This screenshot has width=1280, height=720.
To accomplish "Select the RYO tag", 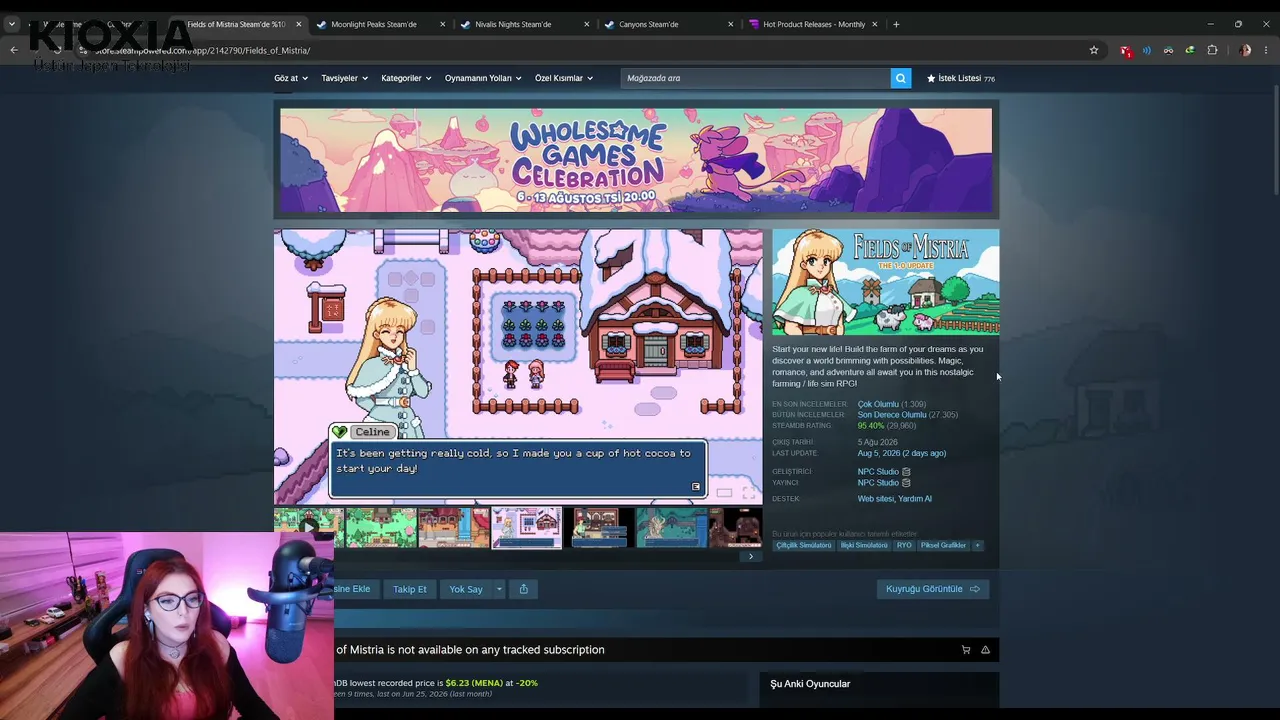I will click(904, 545).
